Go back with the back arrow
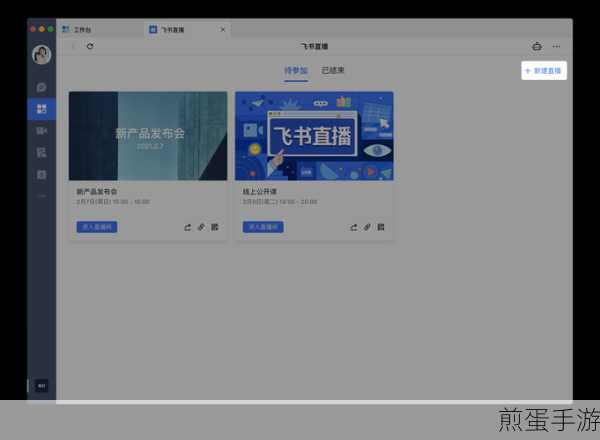Screen dimensions: 600x440 73,46
